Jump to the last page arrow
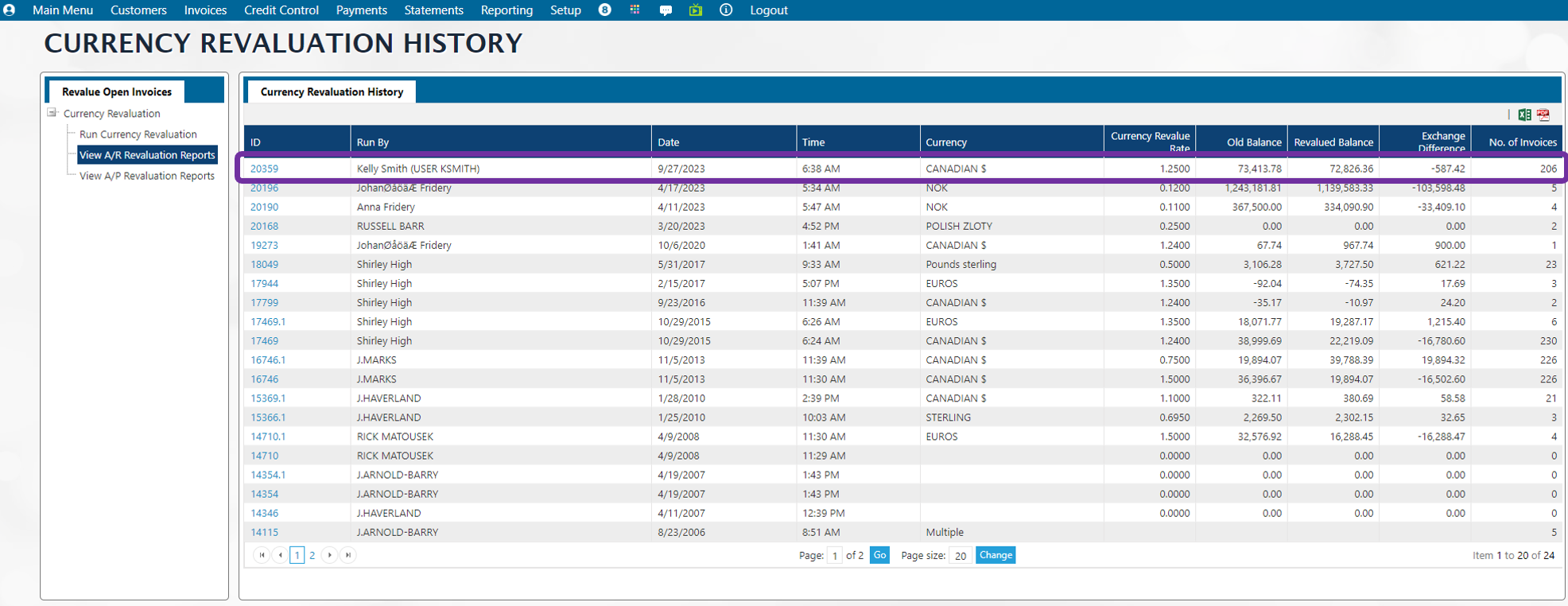The width and height of the screenshot is (1568, 606). 348,555
